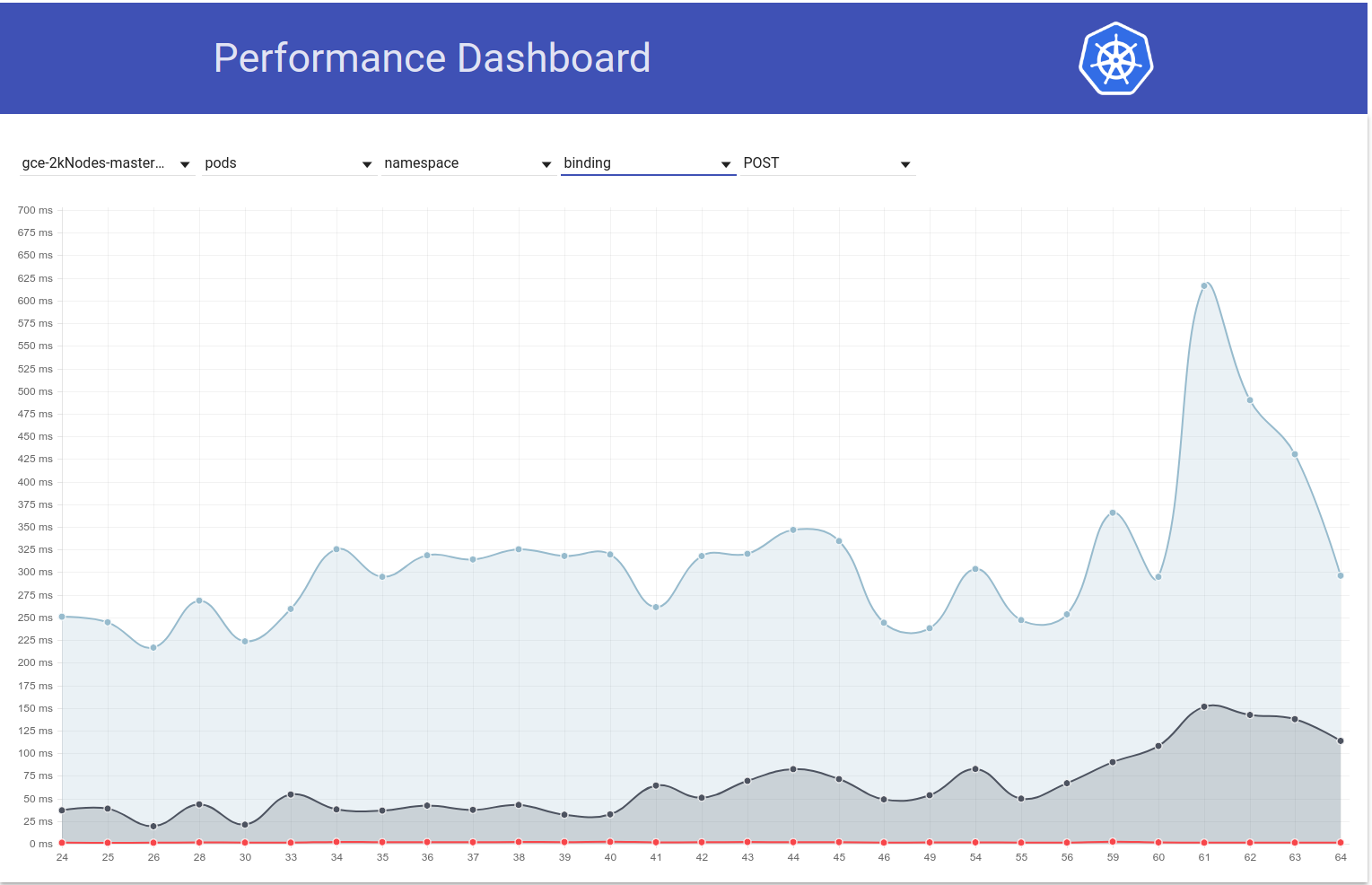
Task: Click the blue data point at build 59
Action: [x=1113, y=513]
